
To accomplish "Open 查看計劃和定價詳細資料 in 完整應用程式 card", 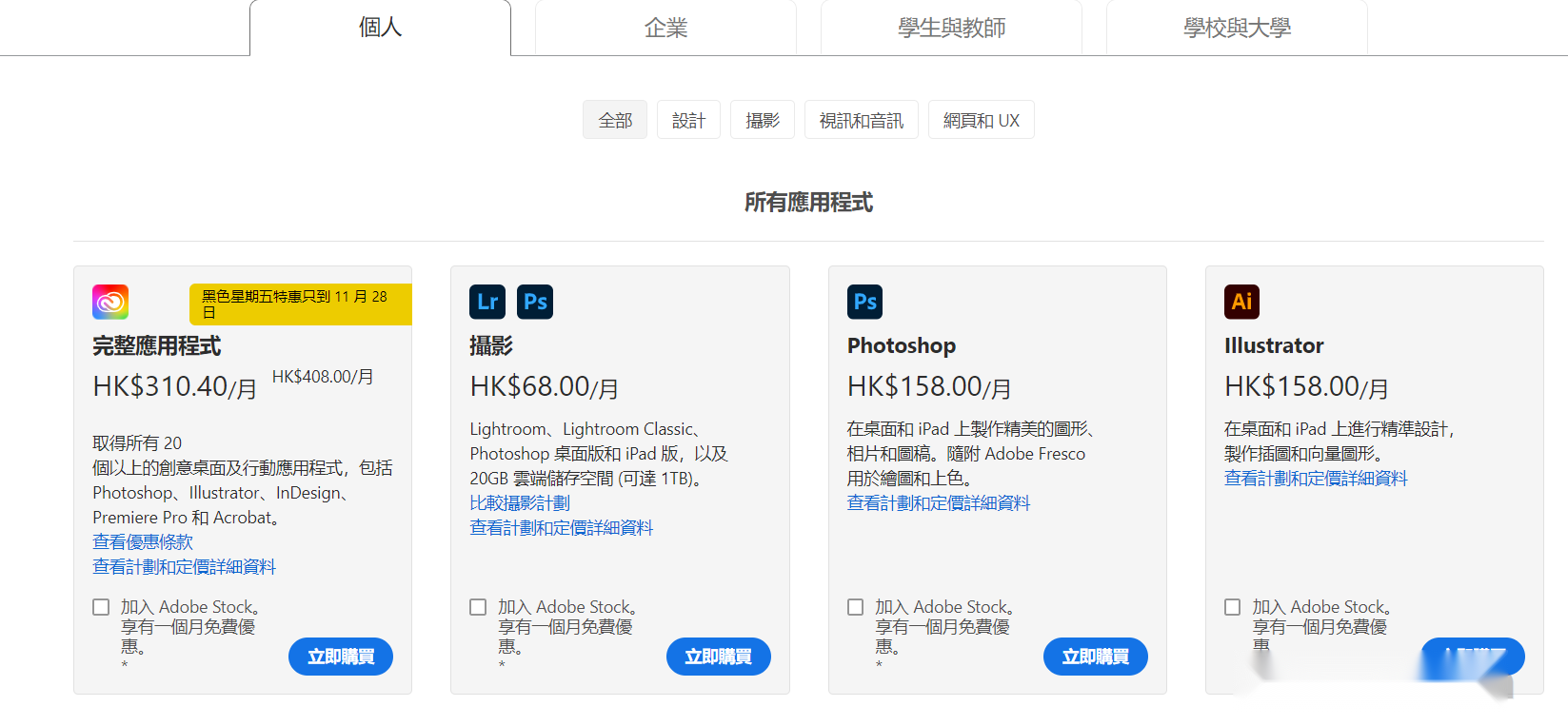I will pos(184,566).
